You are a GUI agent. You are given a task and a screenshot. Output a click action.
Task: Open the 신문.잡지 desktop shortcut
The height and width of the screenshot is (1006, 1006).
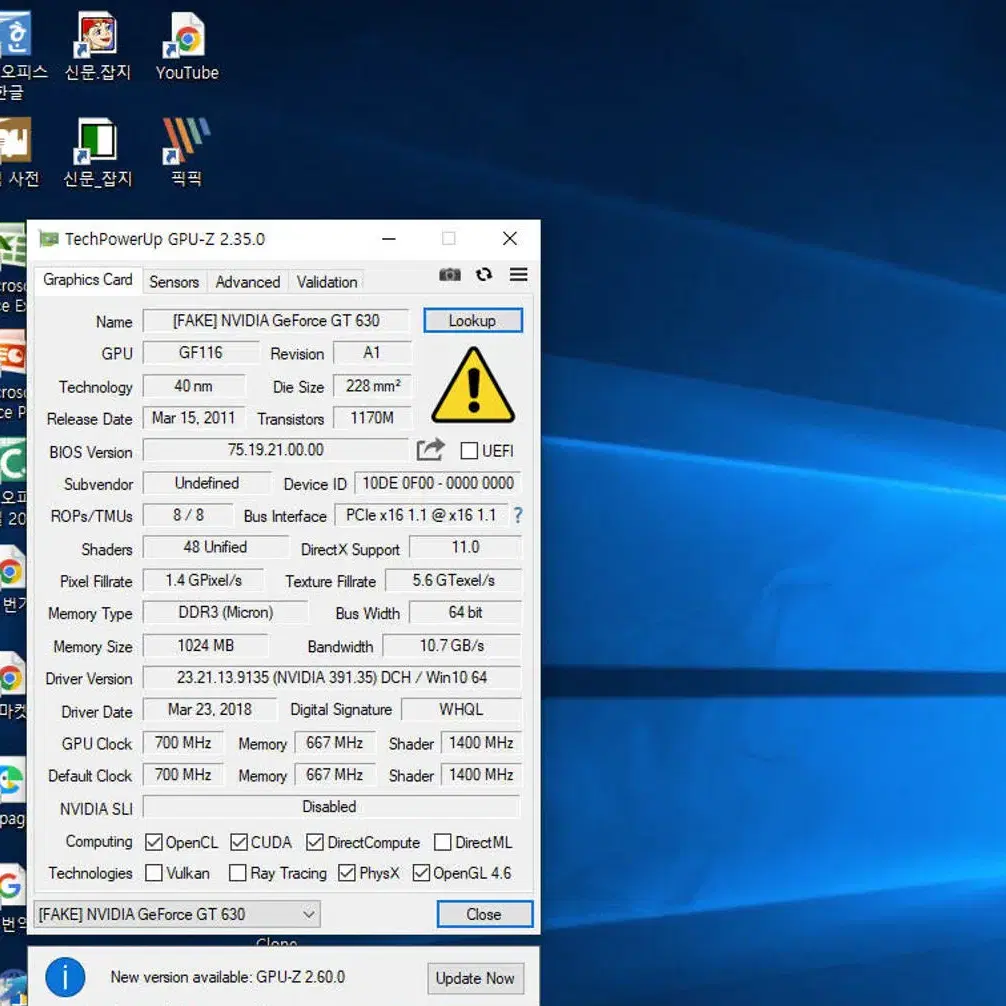tap(98, 46)
